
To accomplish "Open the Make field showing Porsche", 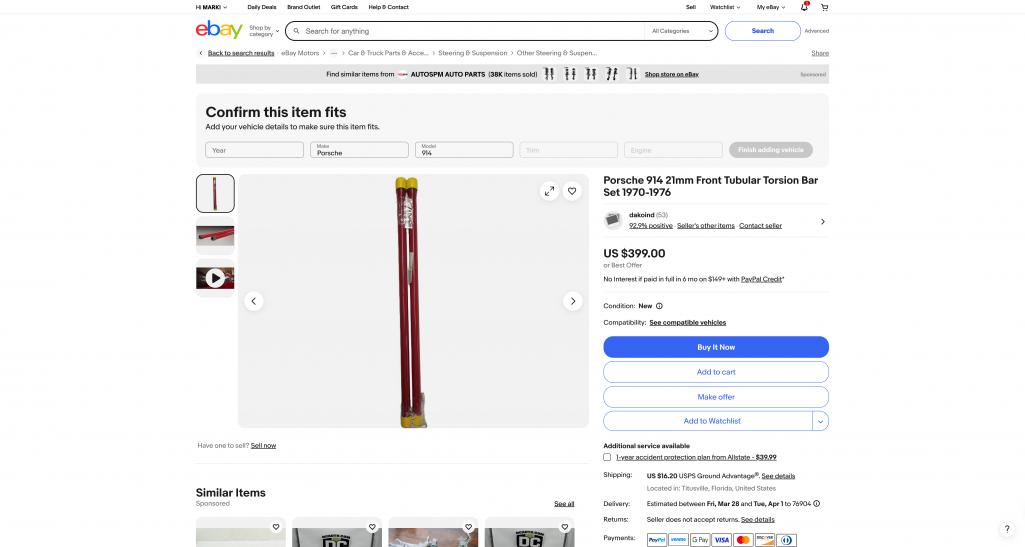I will tap(360, 150).
